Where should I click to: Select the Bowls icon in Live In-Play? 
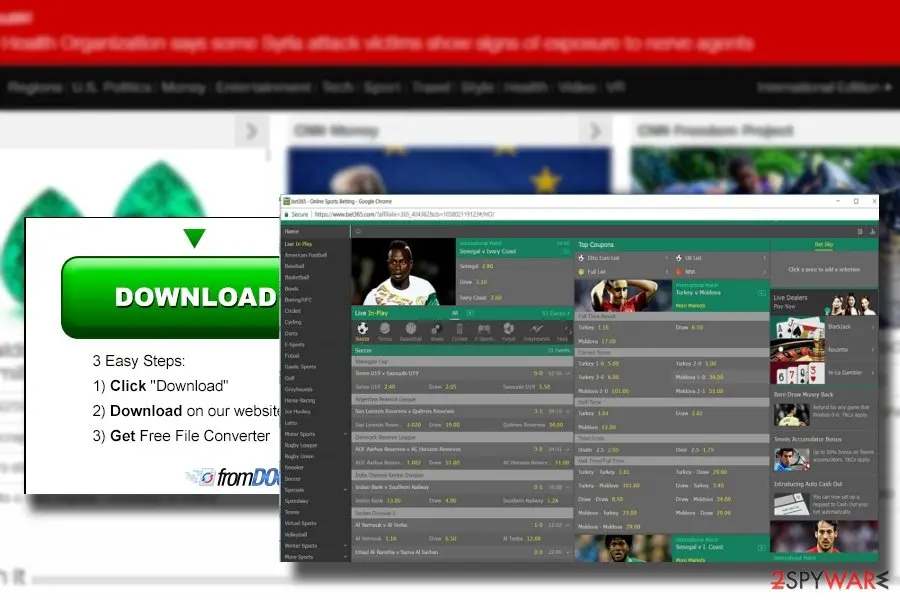tap(436, 329)
